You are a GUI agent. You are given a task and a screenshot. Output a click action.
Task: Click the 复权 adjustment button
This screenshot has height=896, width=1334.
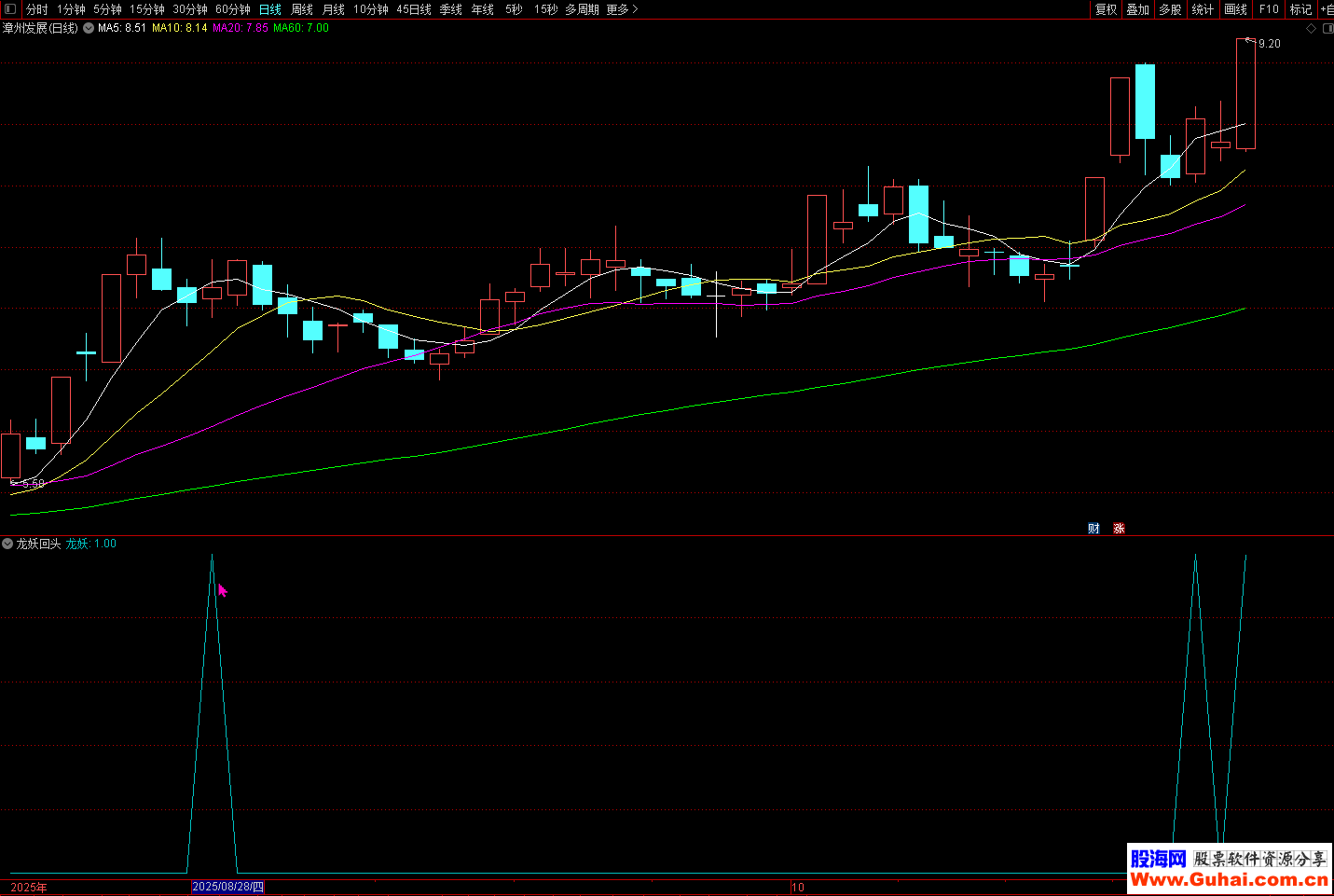pyautogui.click(x=1106, y=9)
